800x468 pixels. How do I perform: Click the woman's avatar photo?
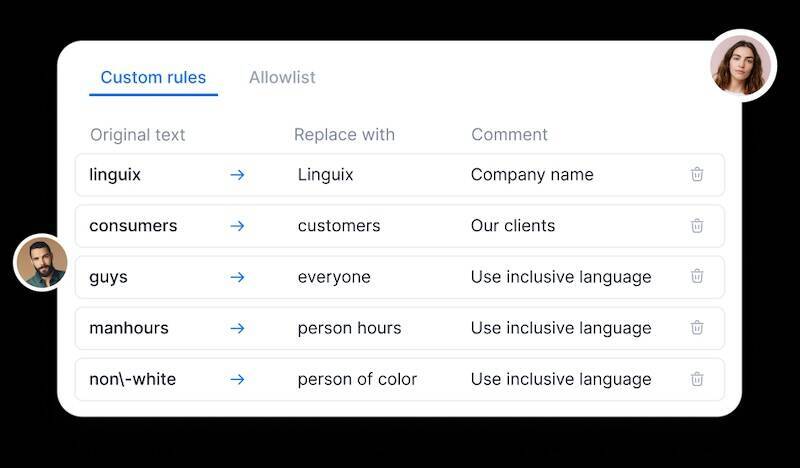click(x=741, y=65)
